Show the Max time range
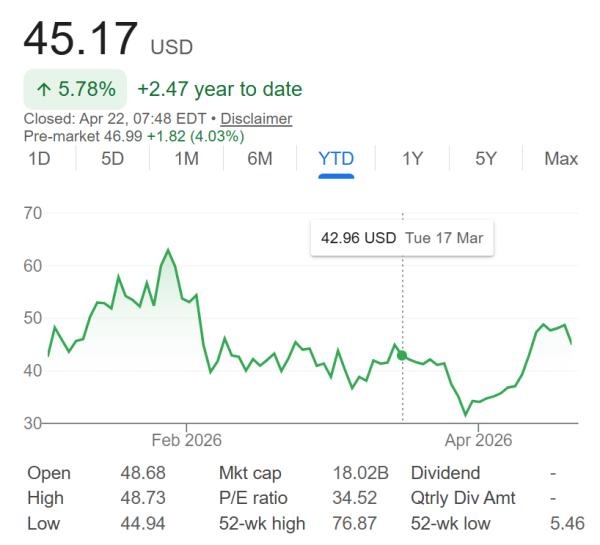The image size is (600, 545). [561, 158]
